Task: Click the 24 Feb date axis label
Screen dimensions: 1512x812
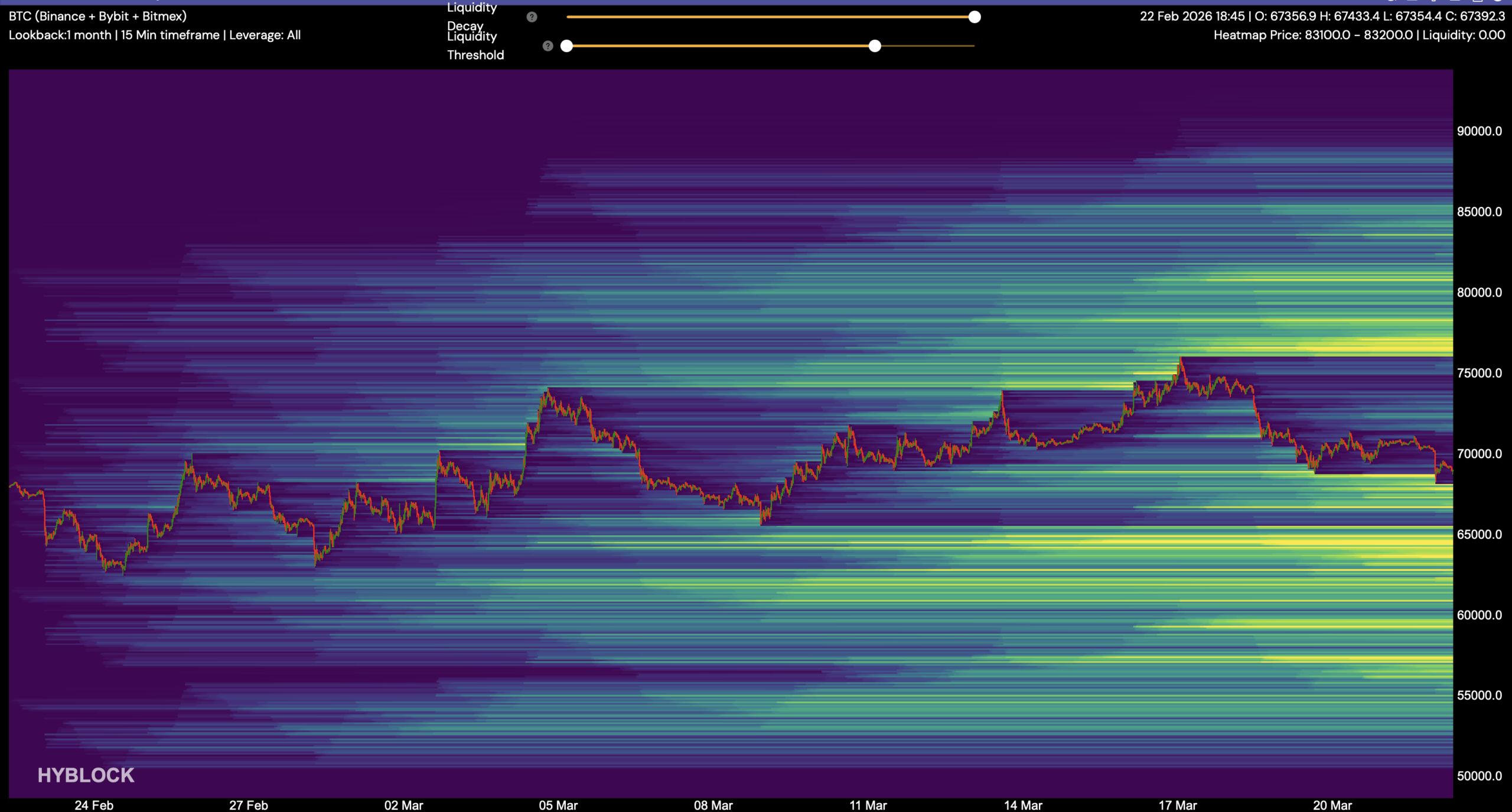Action: 94,805
